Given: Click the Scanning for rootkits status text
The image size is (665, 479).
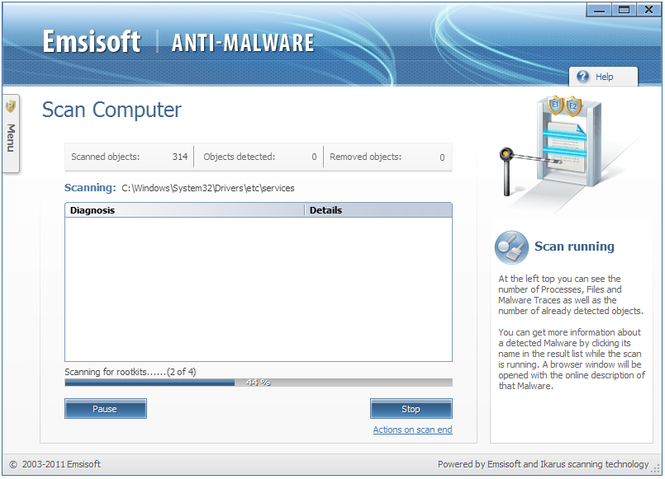Looking at the screenshot, I should pyautogui.click(x=130, y=372).
